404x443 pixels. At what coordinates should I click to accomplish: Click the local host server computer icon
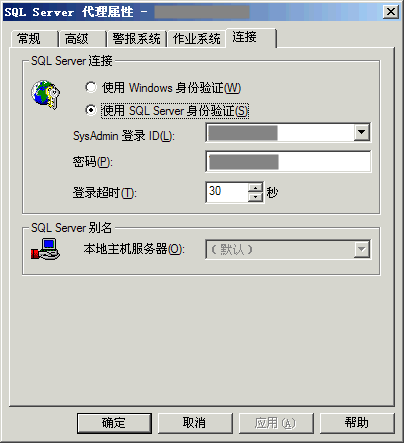click(x=46, y=249)
